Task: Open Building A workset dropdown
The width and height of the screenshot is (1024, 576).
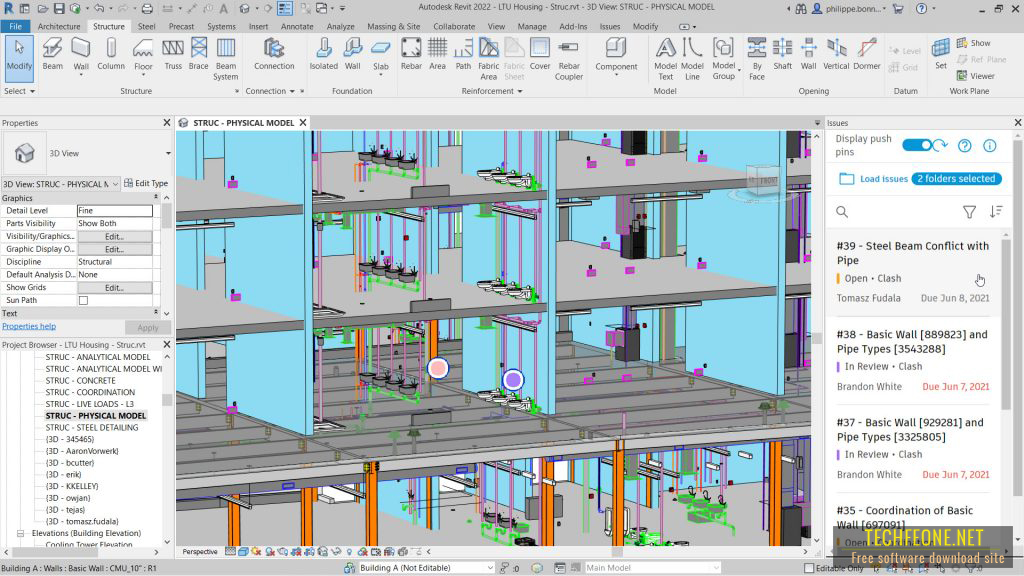Action: [490, 568]
